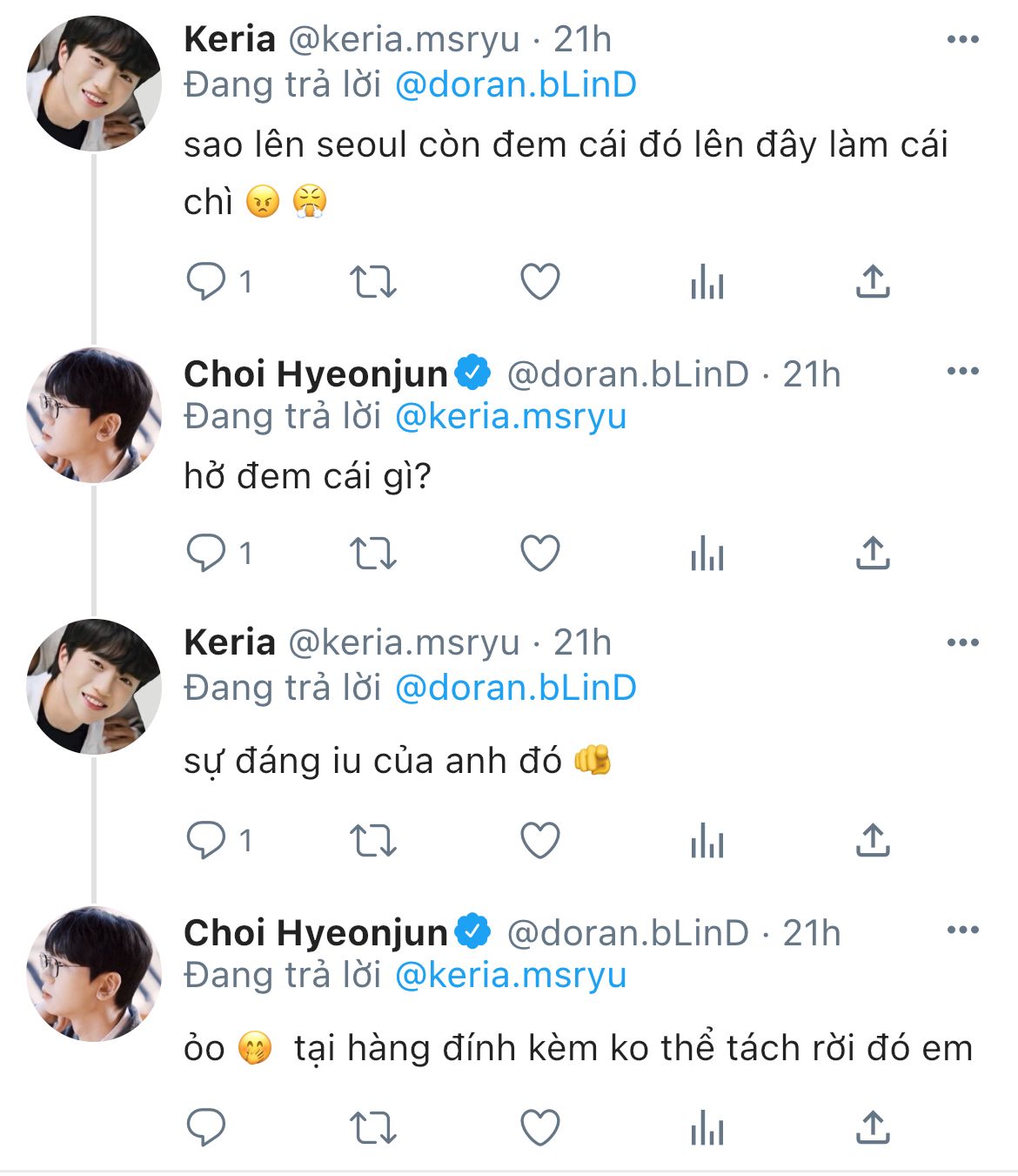Like Keria's "sự đáng iu của anh đó" tweet
The height and width of the screenshot is (1176, 1018).
(539, 840)
